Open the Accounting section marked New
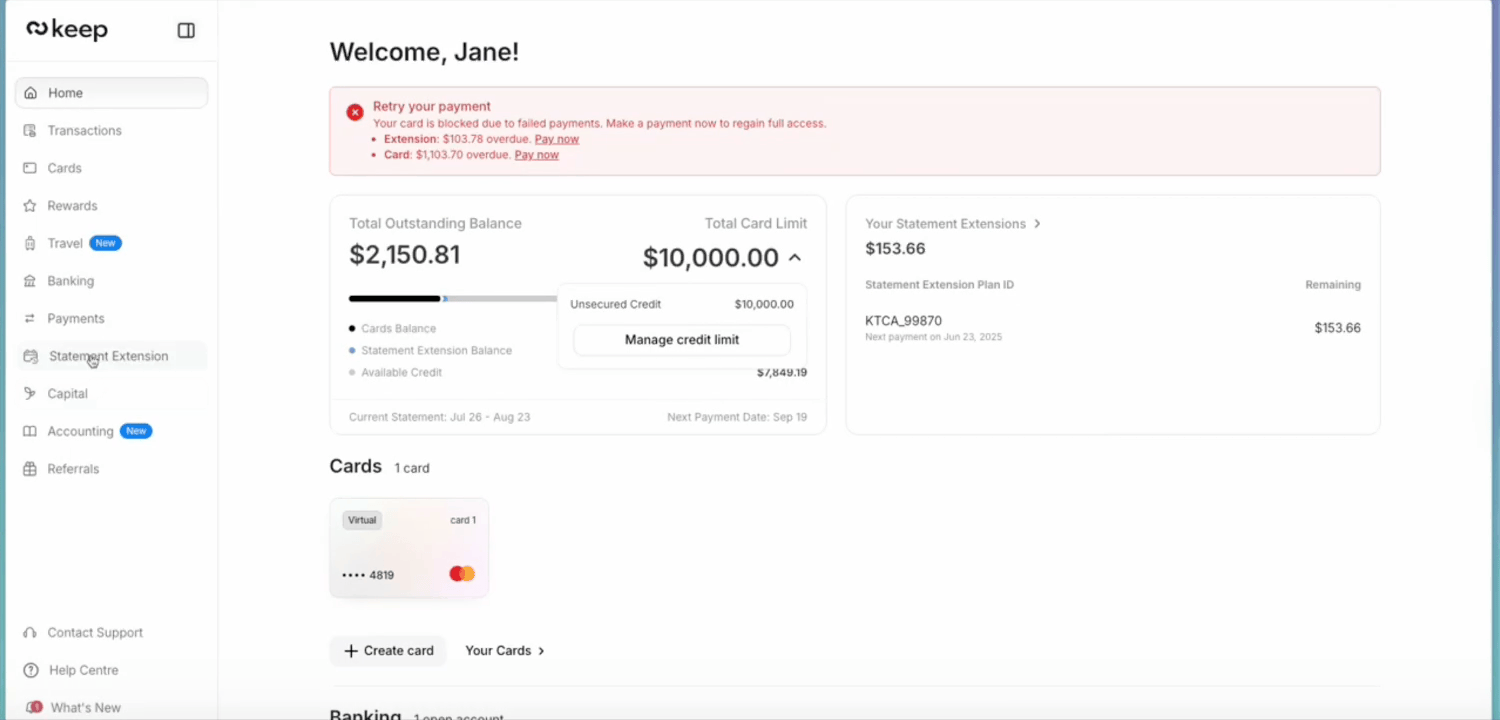Image resolution: width=1500 pixels, height=720 pixels. pos(80,431)
